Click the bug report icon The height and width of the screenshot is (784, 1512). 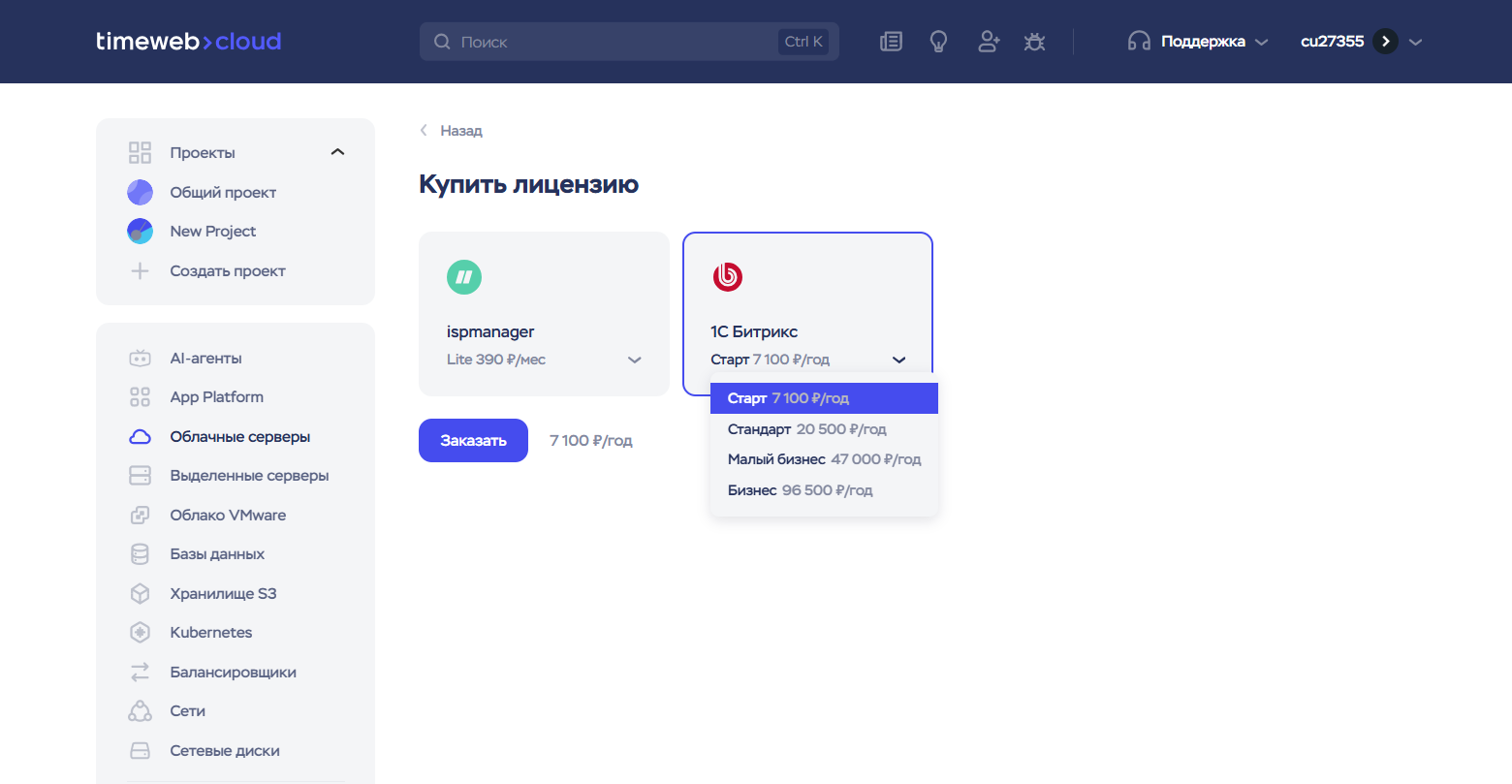[x=1034, y=42]
